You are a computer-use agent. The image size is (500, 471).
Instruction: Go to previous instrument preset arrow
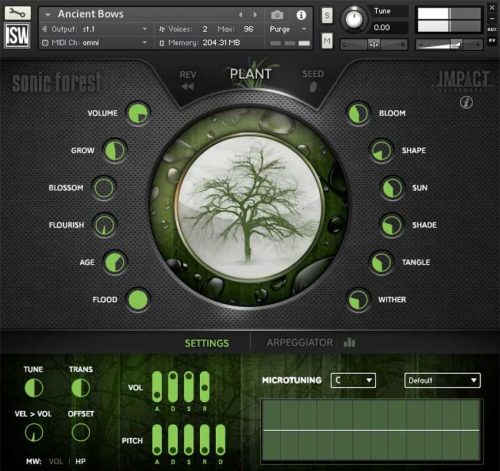[241, 15]
